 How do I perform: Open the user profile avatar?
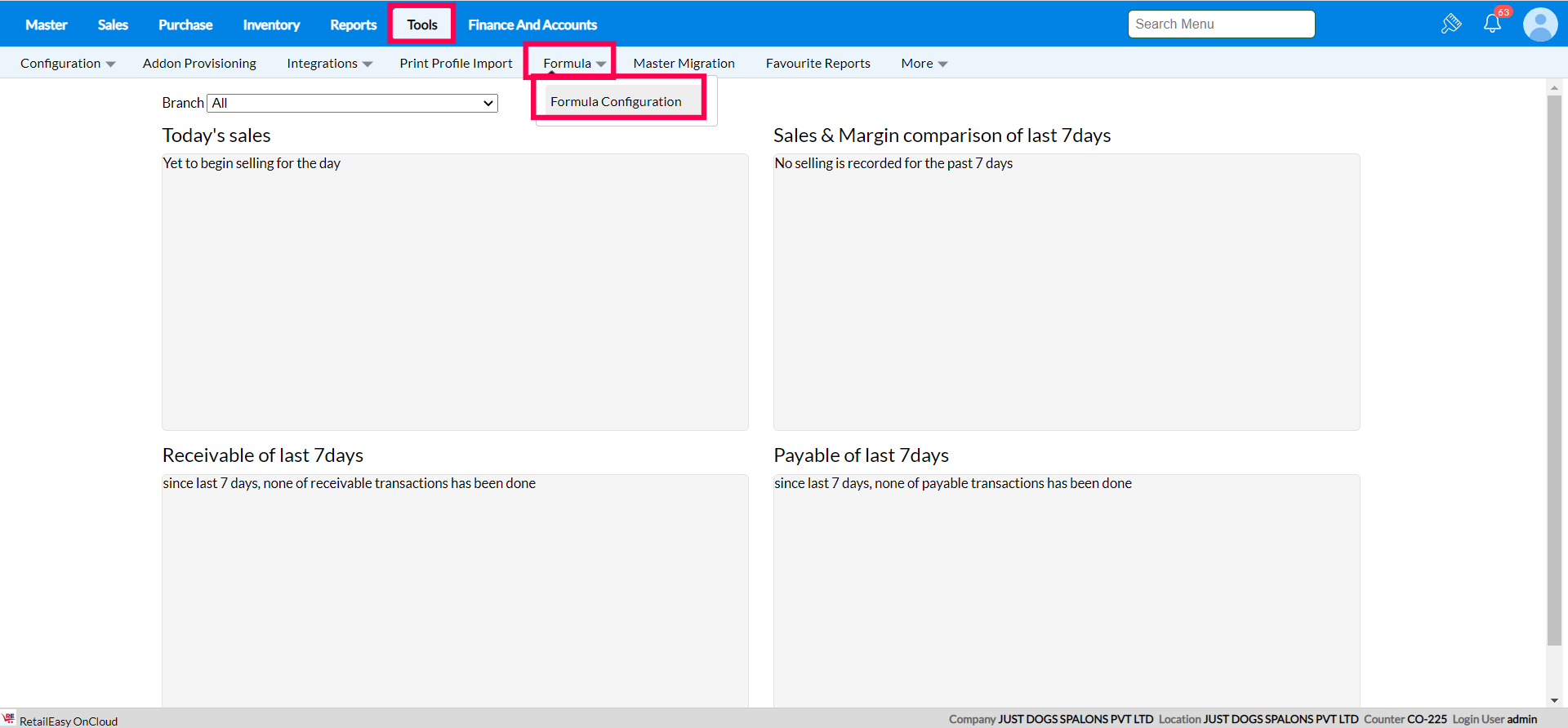1540,24
